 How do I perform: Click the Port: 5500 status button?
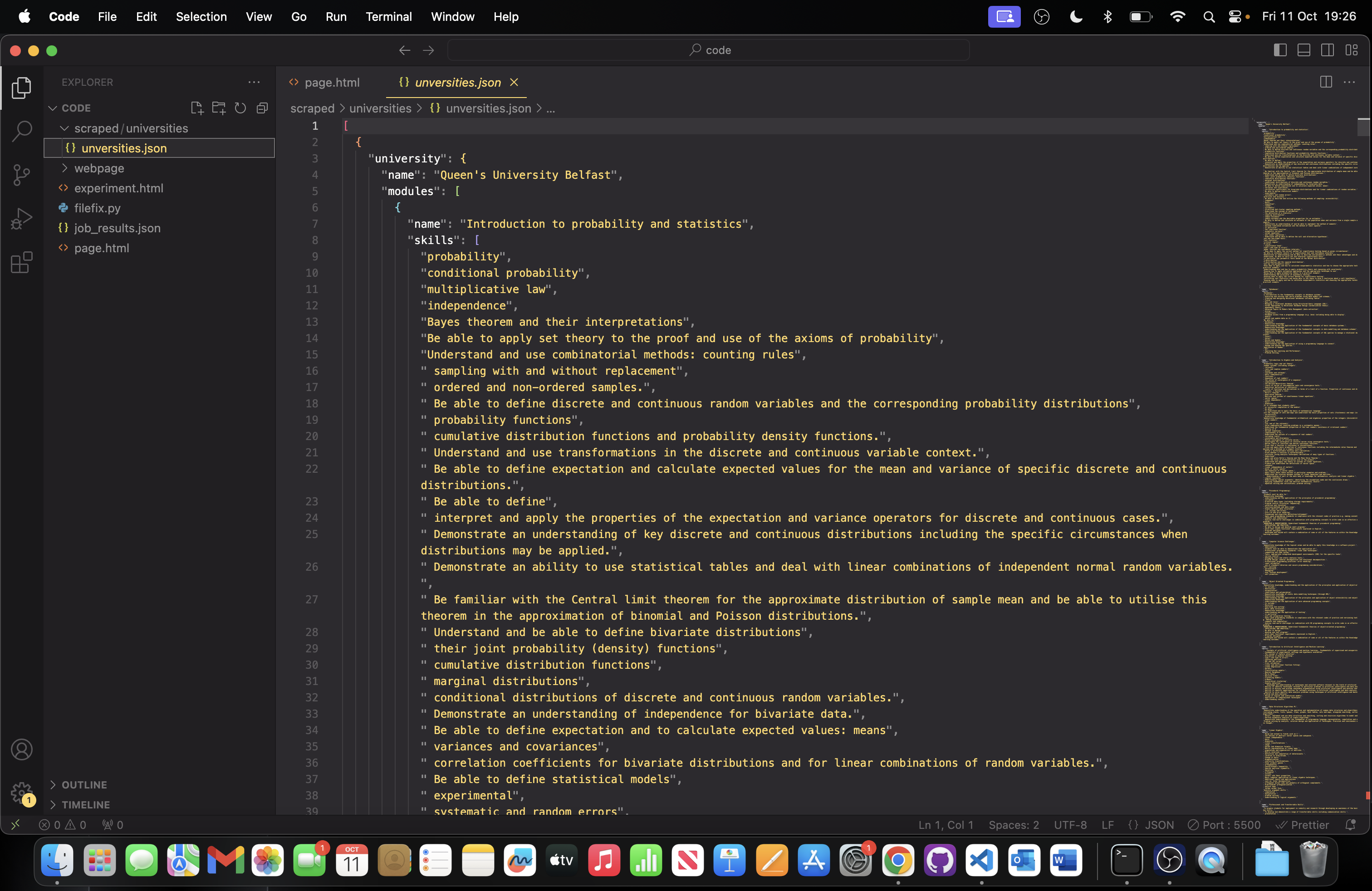[1225, 825]
